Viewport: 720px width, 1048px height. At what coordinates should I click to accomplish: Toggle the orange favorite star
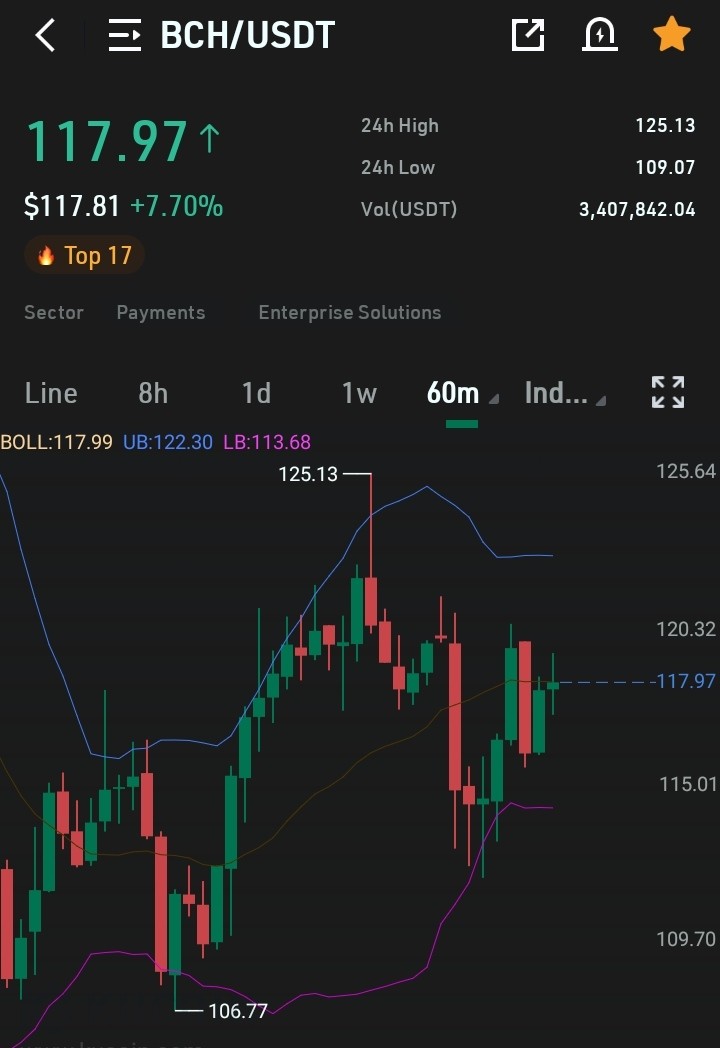671,35
